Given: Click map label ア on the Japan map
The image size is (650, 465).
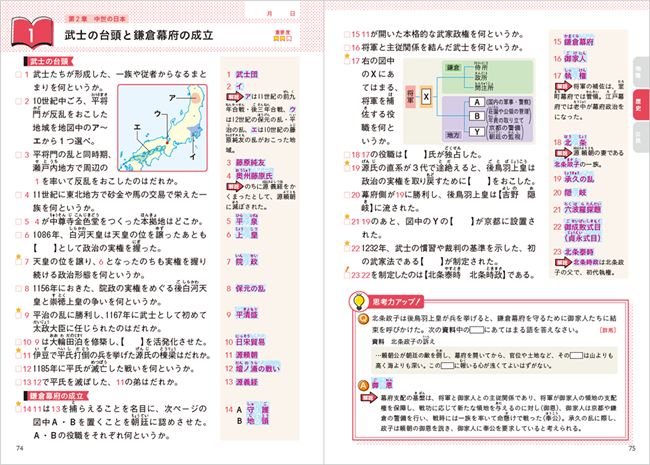Looking at the screenshot, I should click(x=172, y=98).
